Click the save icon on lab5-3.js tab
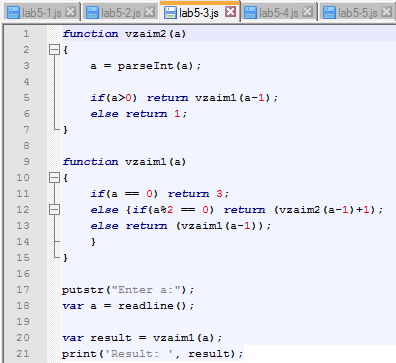 click(170, 13)
